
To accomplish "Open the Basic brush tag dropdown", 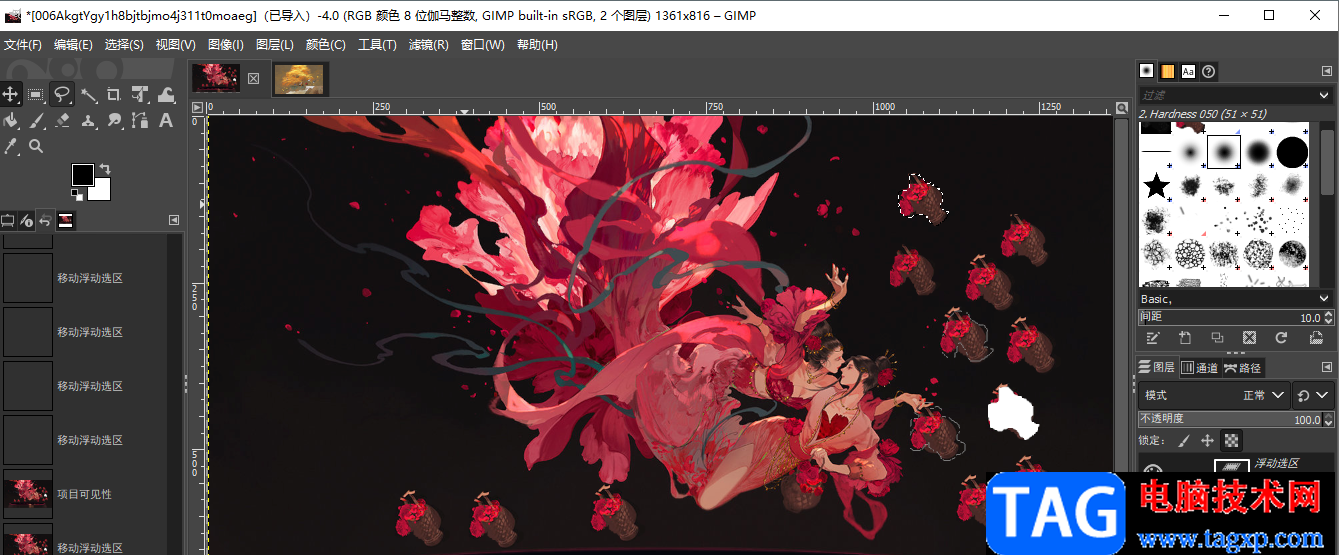I will pos(1325,298).
